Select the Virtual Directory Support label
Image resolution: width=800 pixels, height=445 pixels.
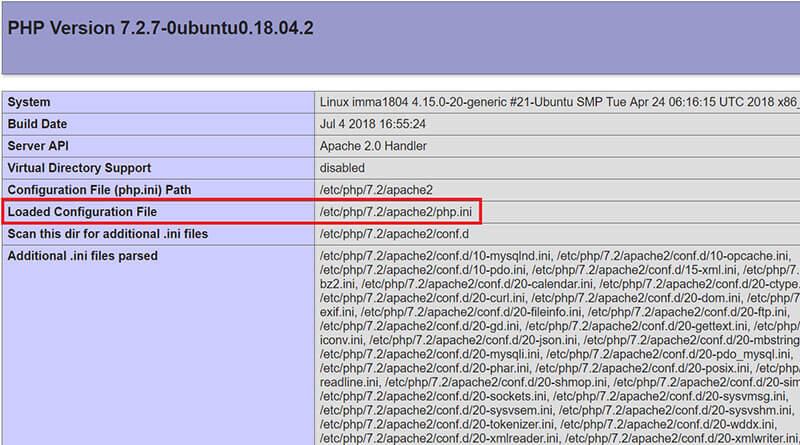[79, 168]
